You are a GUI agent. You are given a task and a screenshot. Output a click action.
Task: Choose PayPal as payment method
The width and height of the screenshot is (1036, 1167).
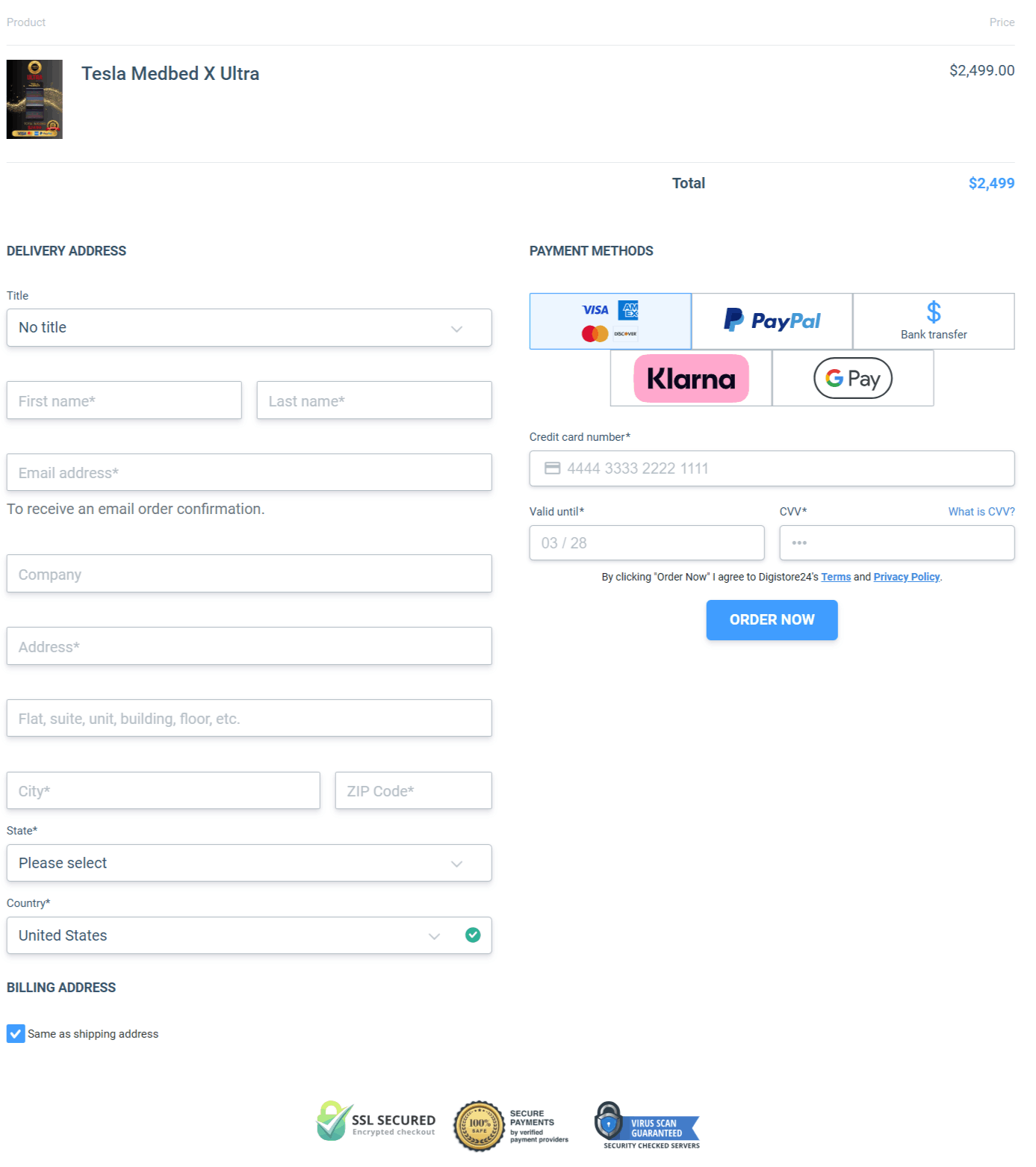click(x=771, y=321)
